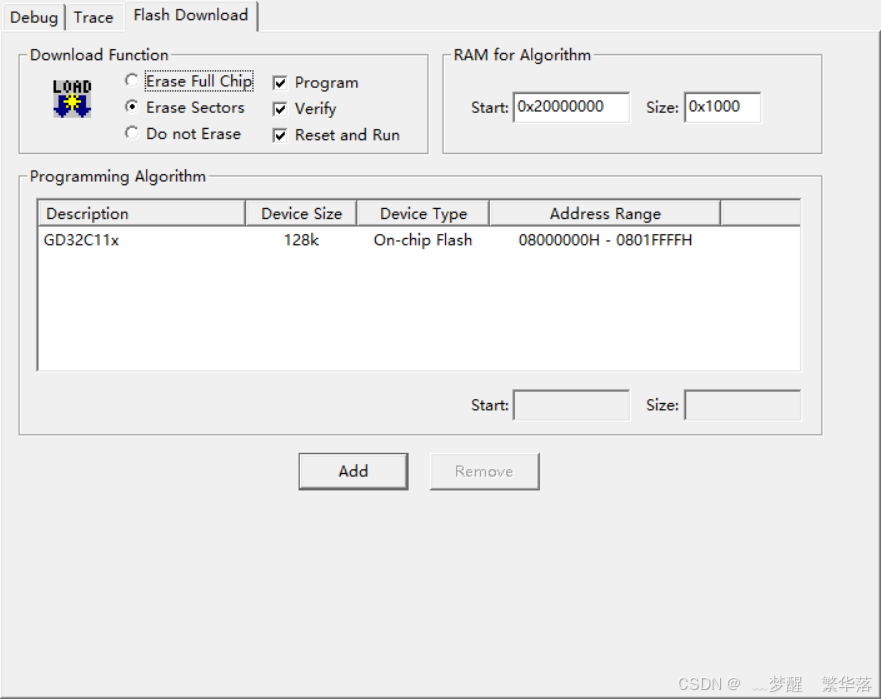Screen dimensions: 881x699
Task: Edit RAM for Algorithm Size field
Action: coord(723,107)
